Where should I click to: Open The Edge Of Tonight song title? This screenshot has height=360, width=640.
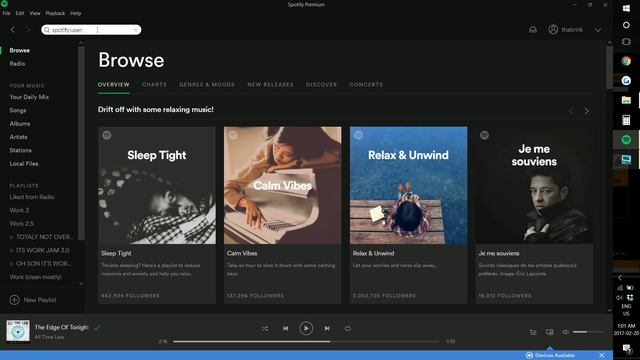[x=61, y=327]
